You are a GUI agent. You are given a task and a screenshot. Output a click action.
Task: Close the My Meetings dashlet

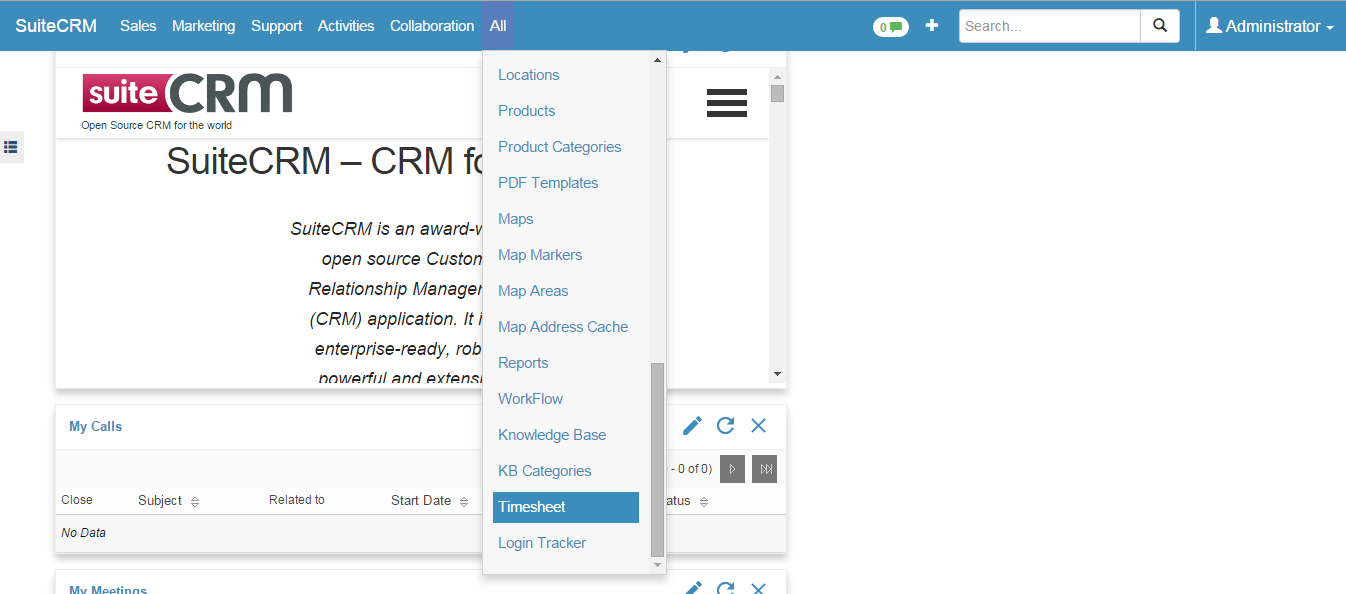[x=759, y=589]
